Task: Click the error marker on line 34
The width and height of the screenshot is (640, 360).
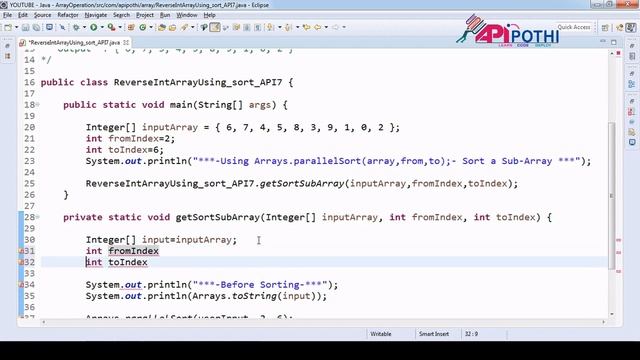Action: pyautogui.click(x=21, y=285)
